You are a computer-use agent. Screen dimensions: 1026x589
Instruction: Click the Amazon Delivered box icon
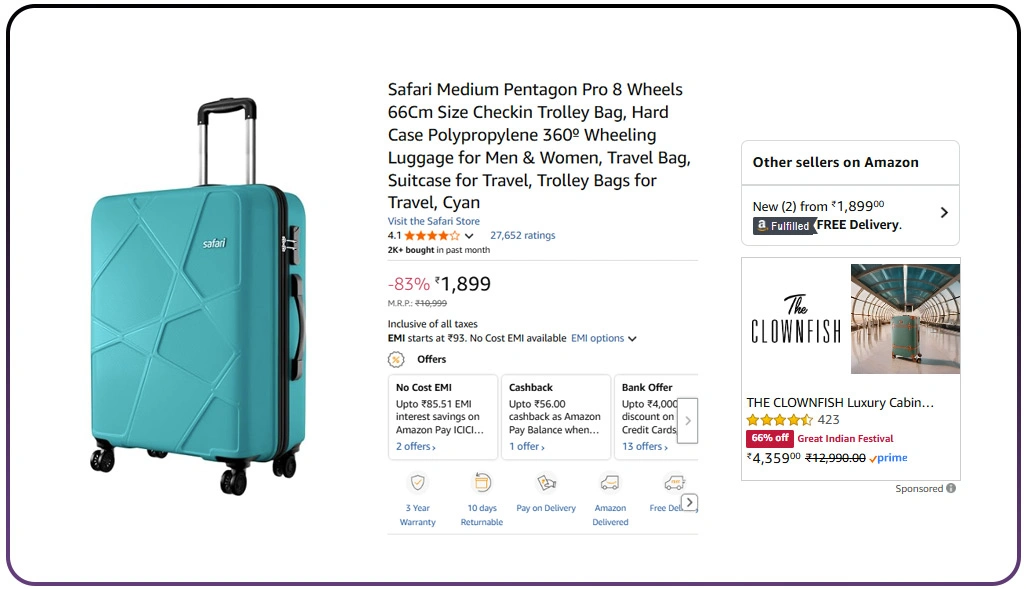point(610,483)
